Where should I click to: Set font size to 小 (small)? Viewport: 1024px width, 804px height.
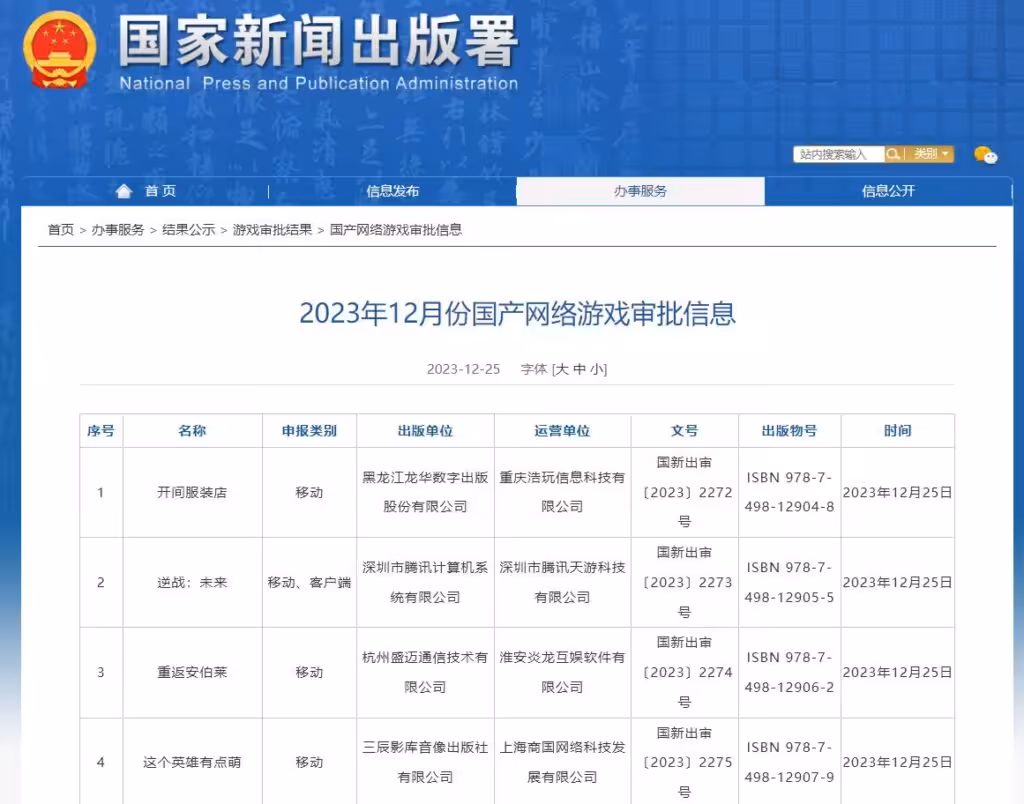[596, 369]
